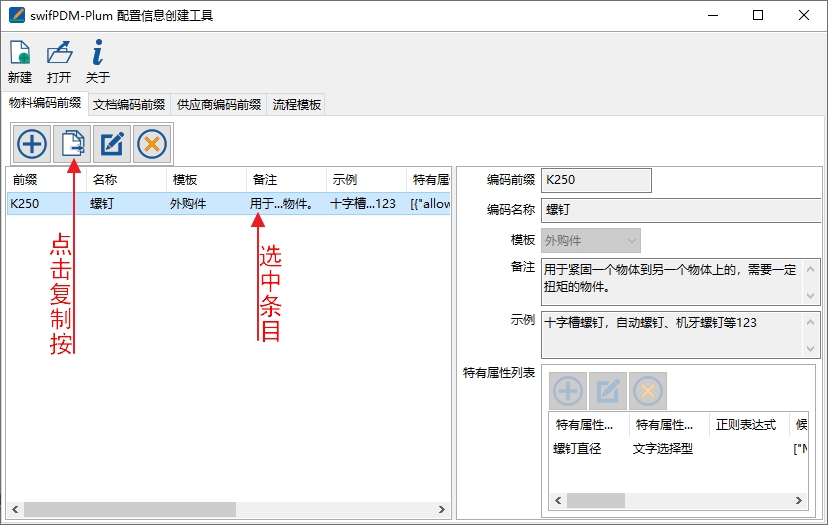The image size is (828, 525).
Task: Click the app logo in the title bar
Action: [x=15, y=15]
